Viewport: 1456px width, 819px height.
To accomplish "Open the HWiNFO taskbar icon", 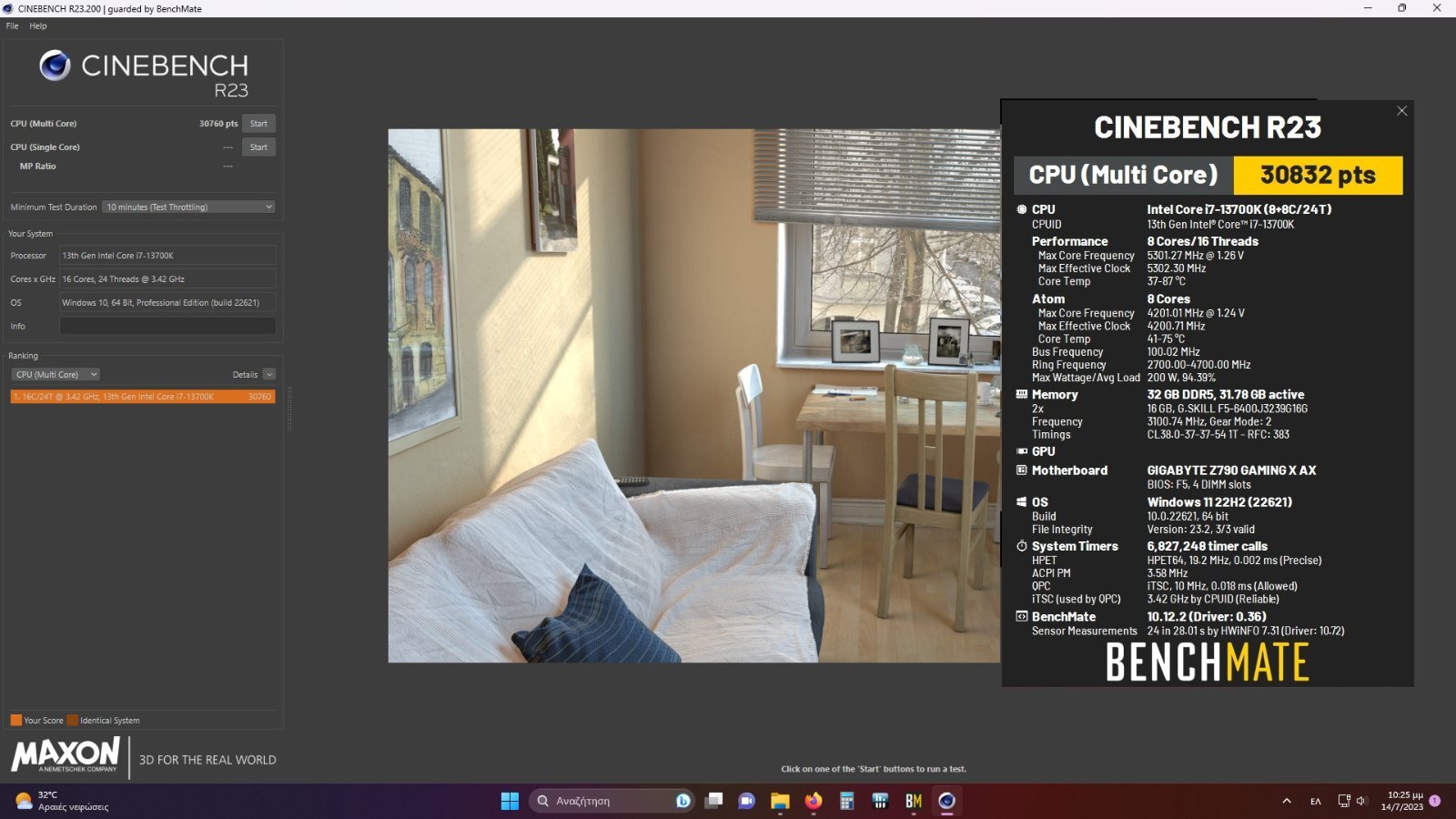I will click(x=880, y=801).
